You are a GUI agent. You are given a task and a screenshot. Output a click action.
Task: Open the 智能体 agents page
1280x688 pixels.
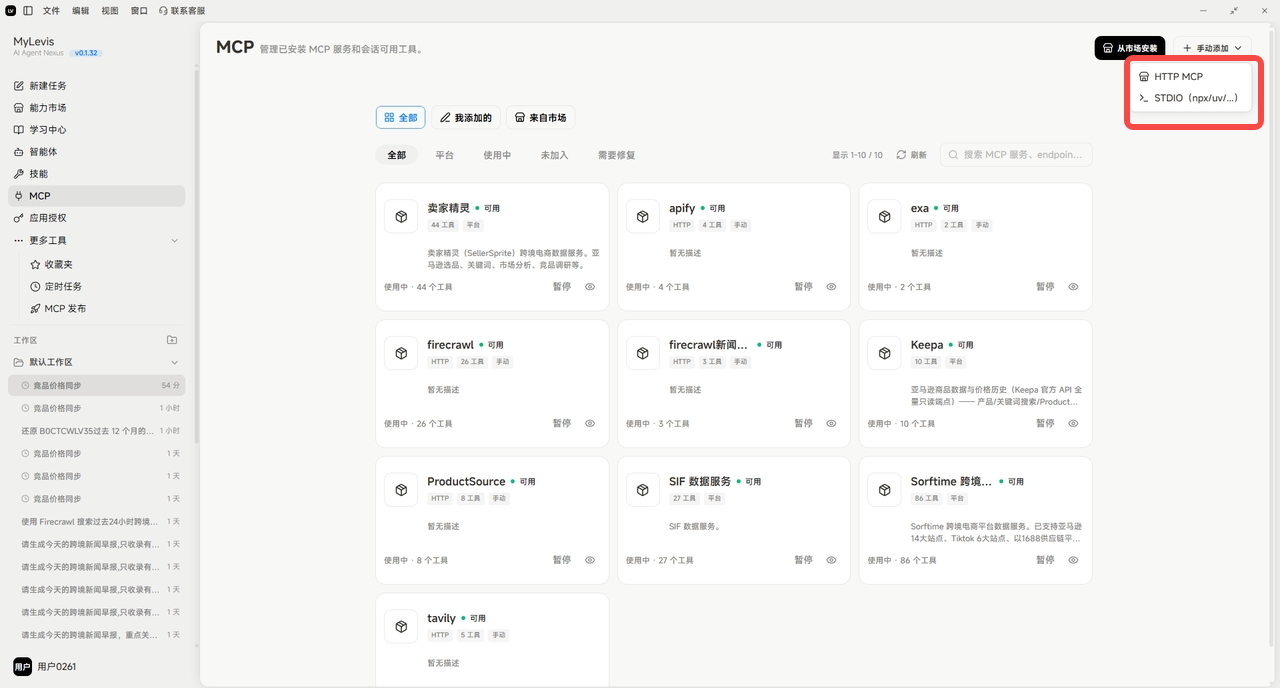click(x=96, y=152)
